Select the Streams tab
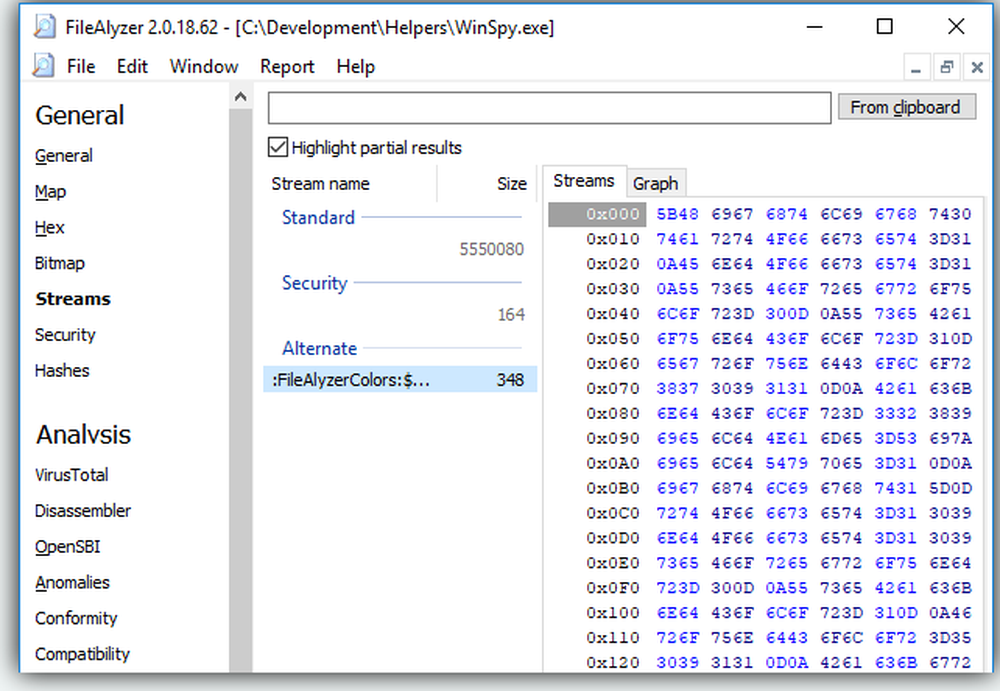Screen dimensions: 1000x691 point(584,181)
